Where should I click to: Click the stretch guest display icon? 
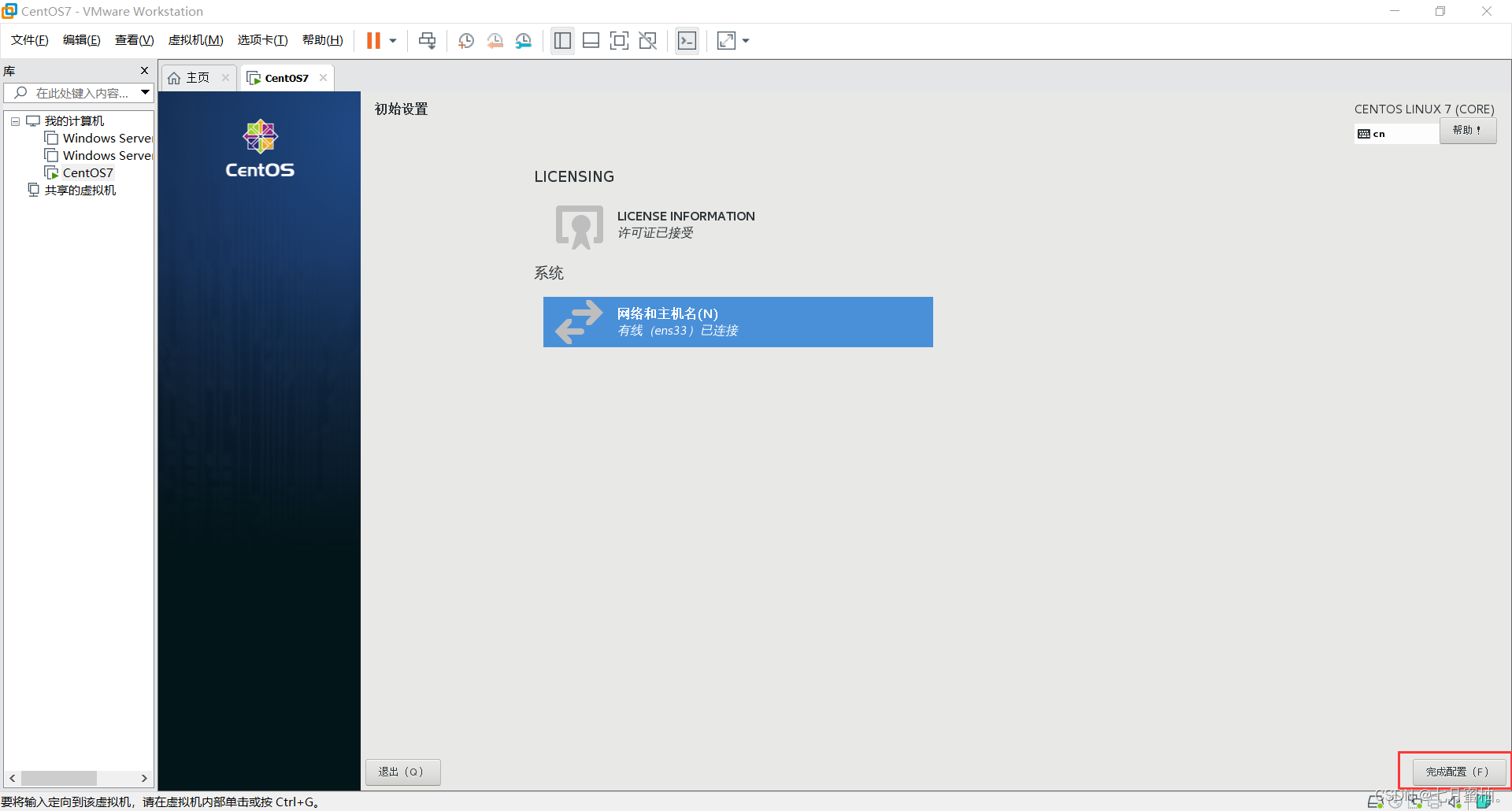[726, 41]
